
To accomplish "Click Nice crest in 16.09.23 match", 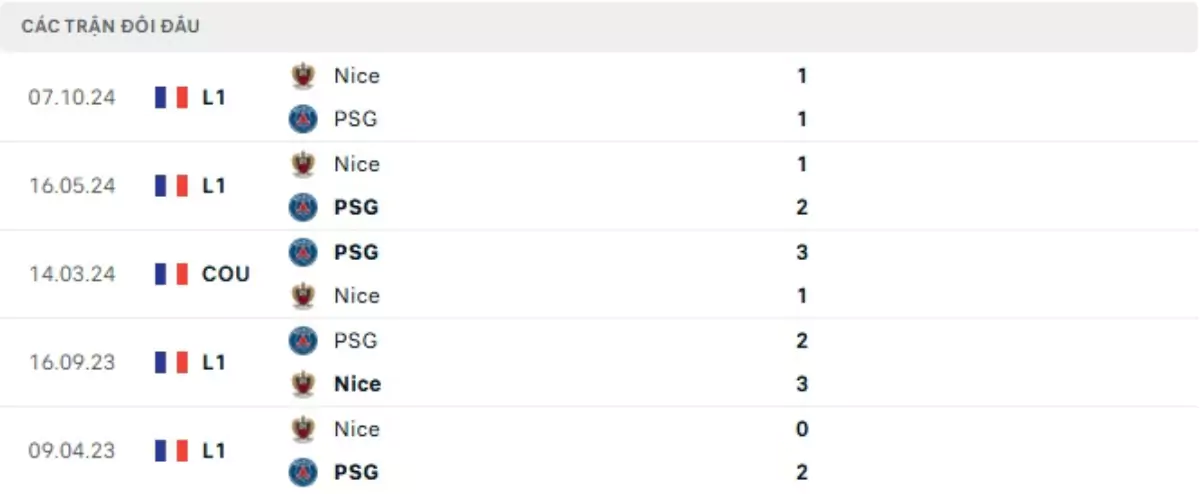I will click(301, 384).
